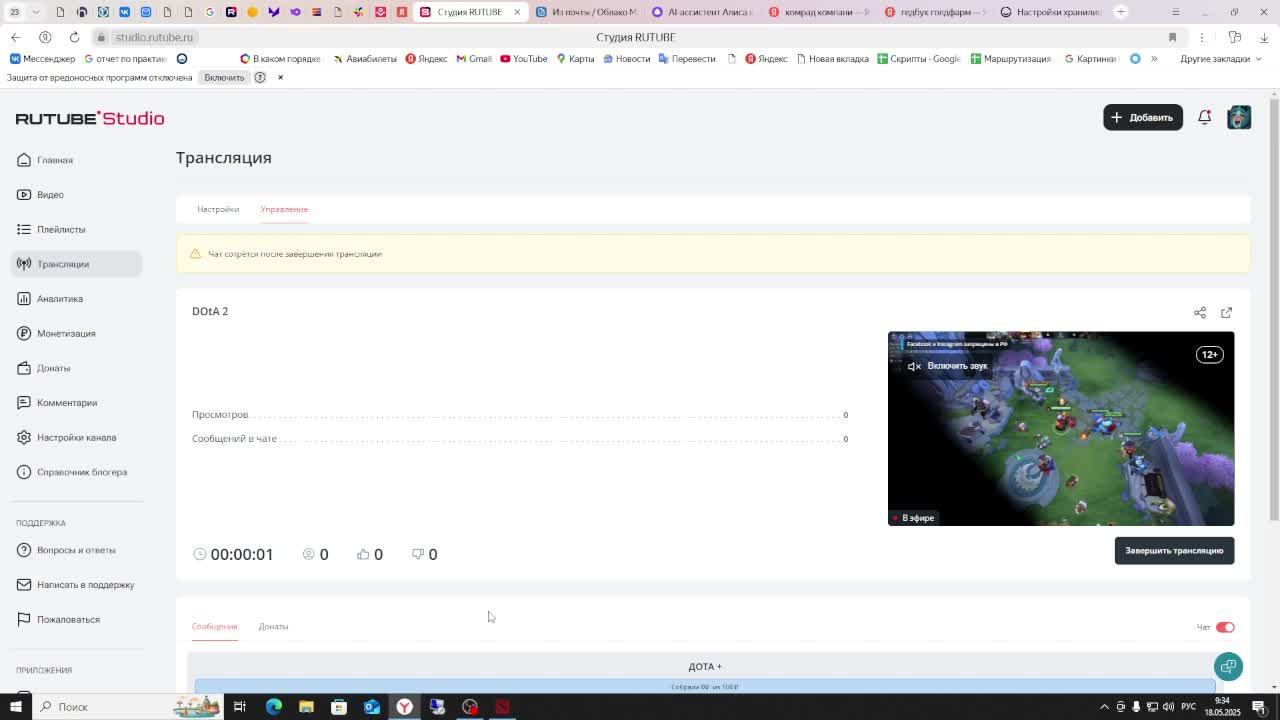Switch to Настройки tab

[x=218, y=209]
